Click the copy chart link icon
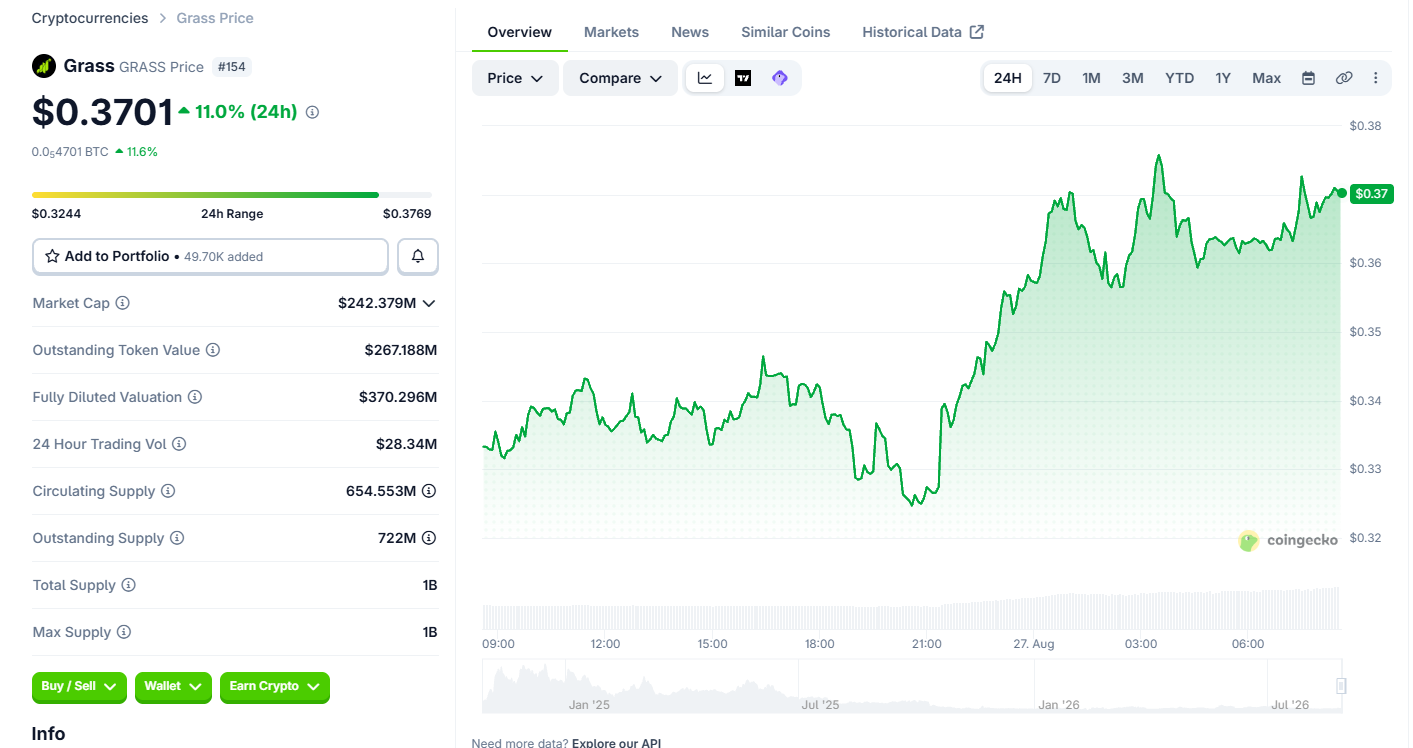This screenshot has width=1413, height=748. pyautogui.click(x=1344, y=78)
